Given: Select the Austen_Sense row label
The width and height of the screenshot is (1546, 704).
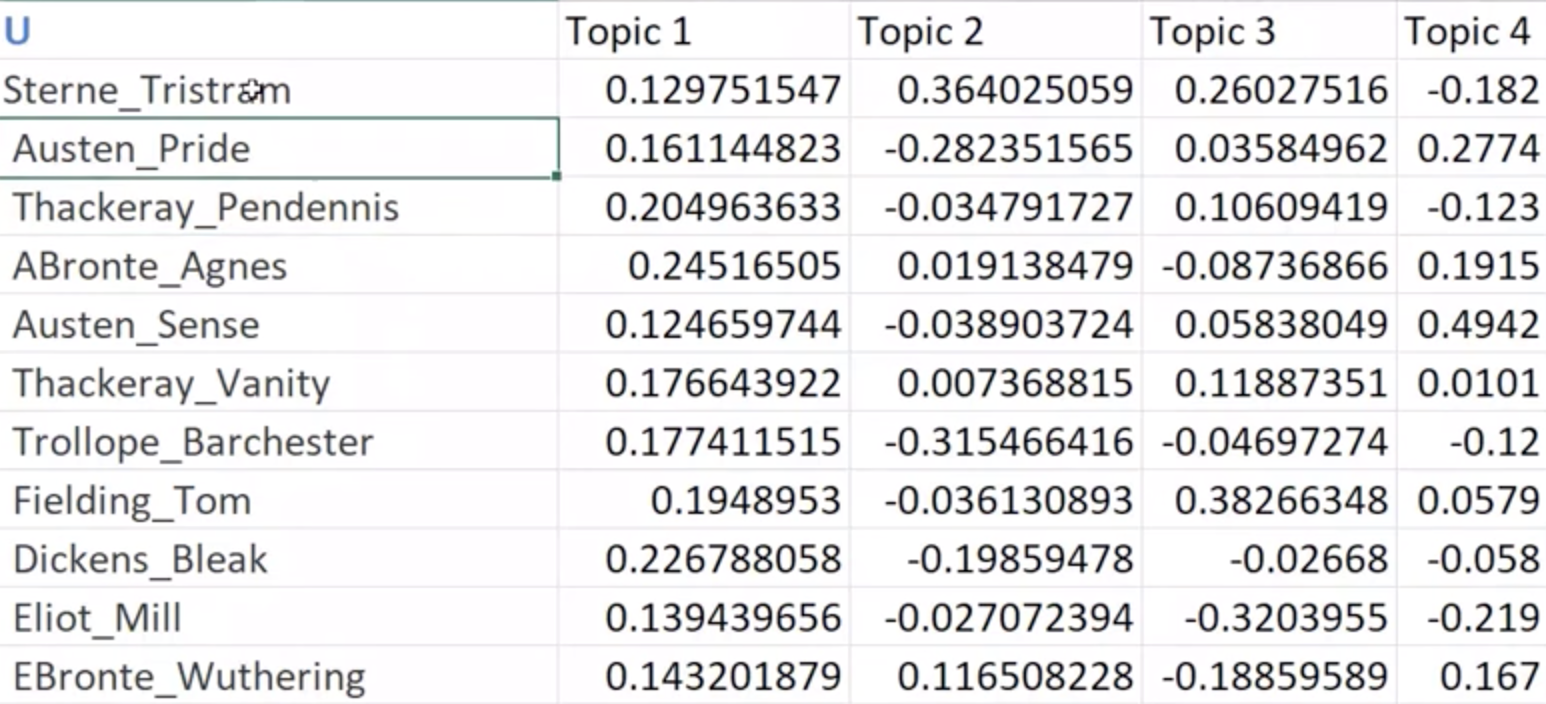Looking at the screenshot, I should [136, 325].
